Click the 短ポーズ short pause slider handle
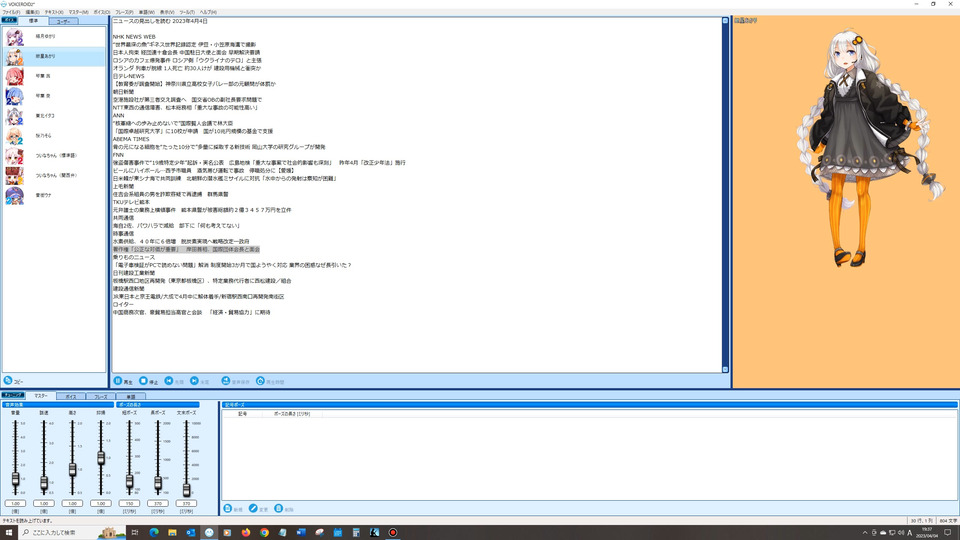960x540 pixels. (129, 481)
